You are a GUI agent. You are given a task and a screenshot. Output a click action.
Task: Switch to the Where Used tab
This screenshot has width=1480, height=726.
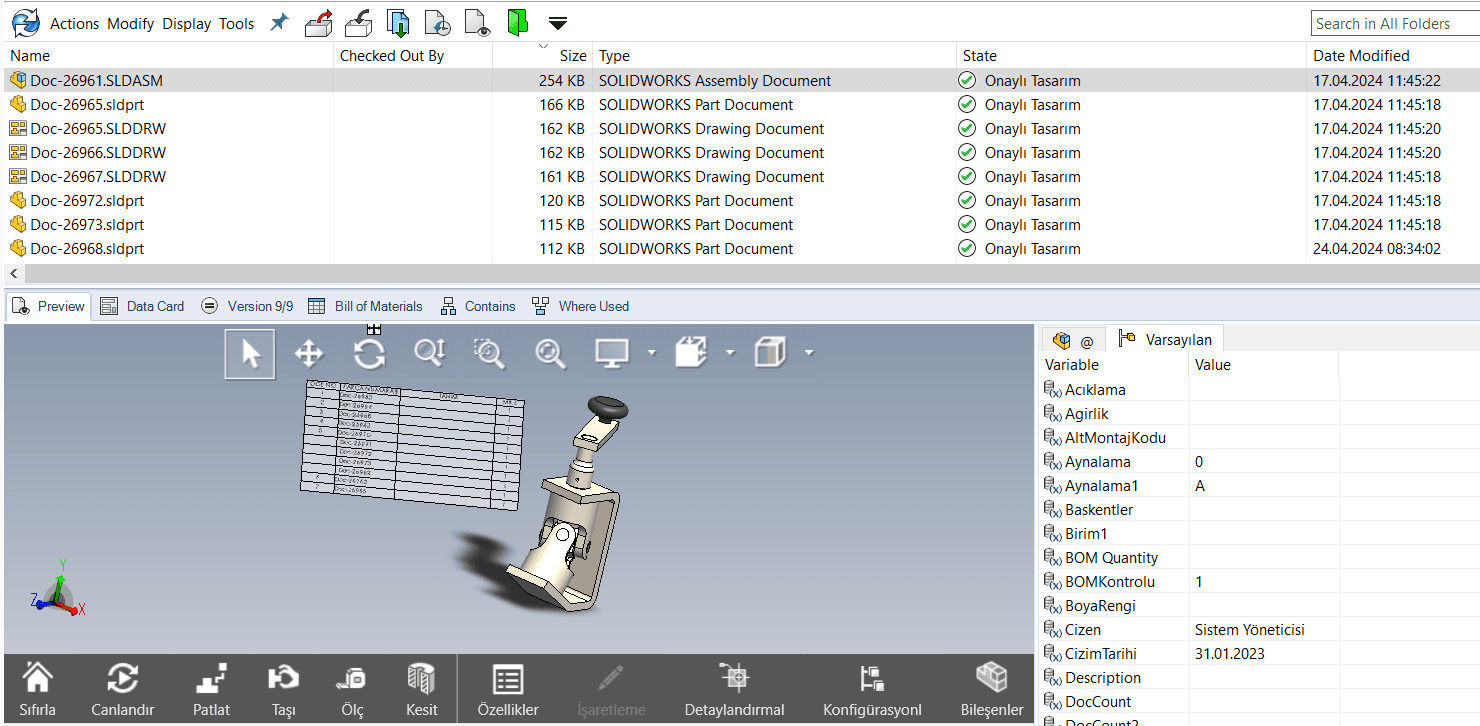tap(580, 306)
